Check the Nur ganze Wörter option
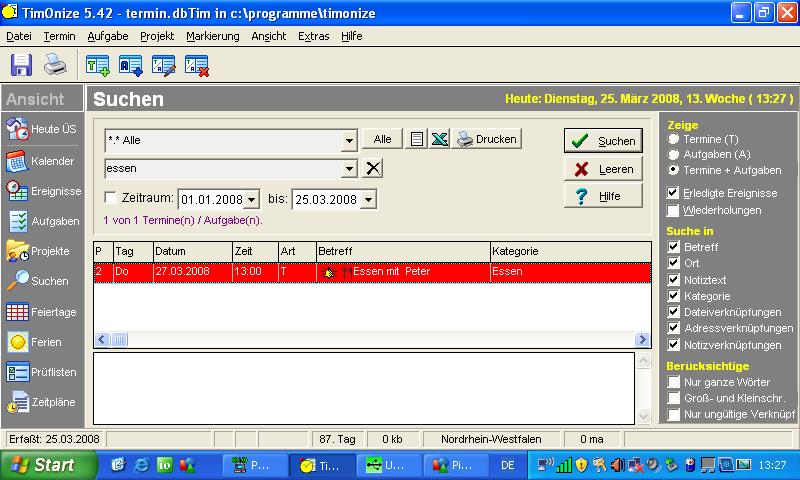Screen dimensions: 800x480 click(674, 382)
